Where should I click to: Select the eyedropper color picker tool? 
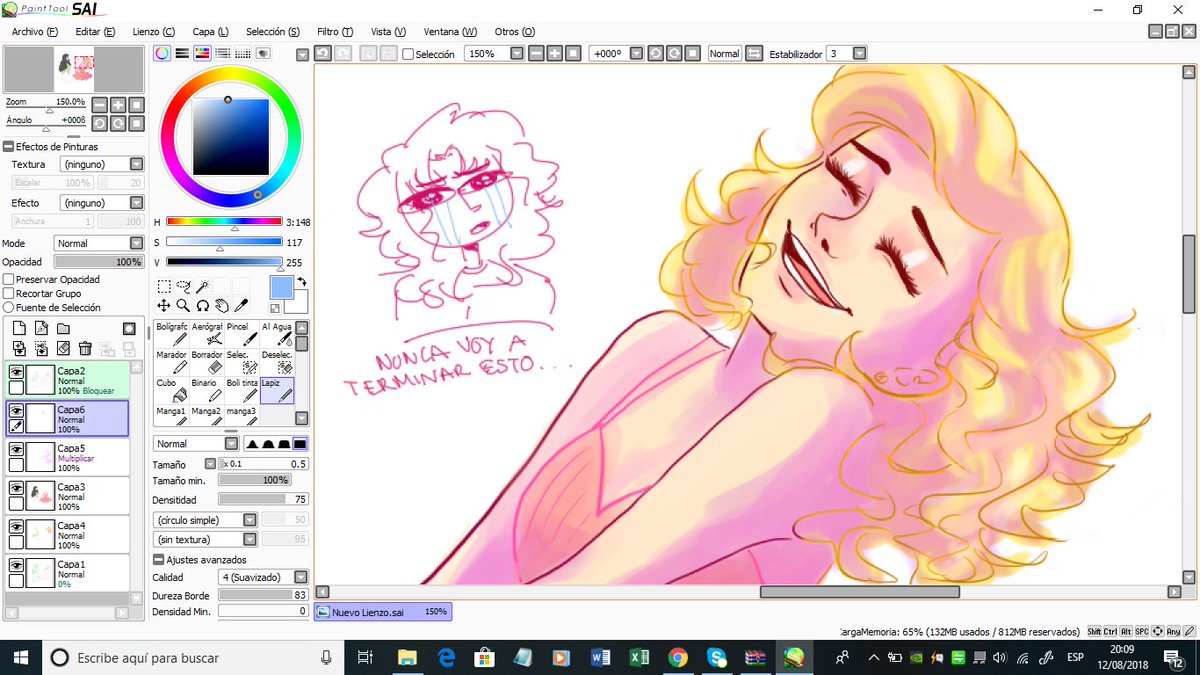tap(241, 305)
